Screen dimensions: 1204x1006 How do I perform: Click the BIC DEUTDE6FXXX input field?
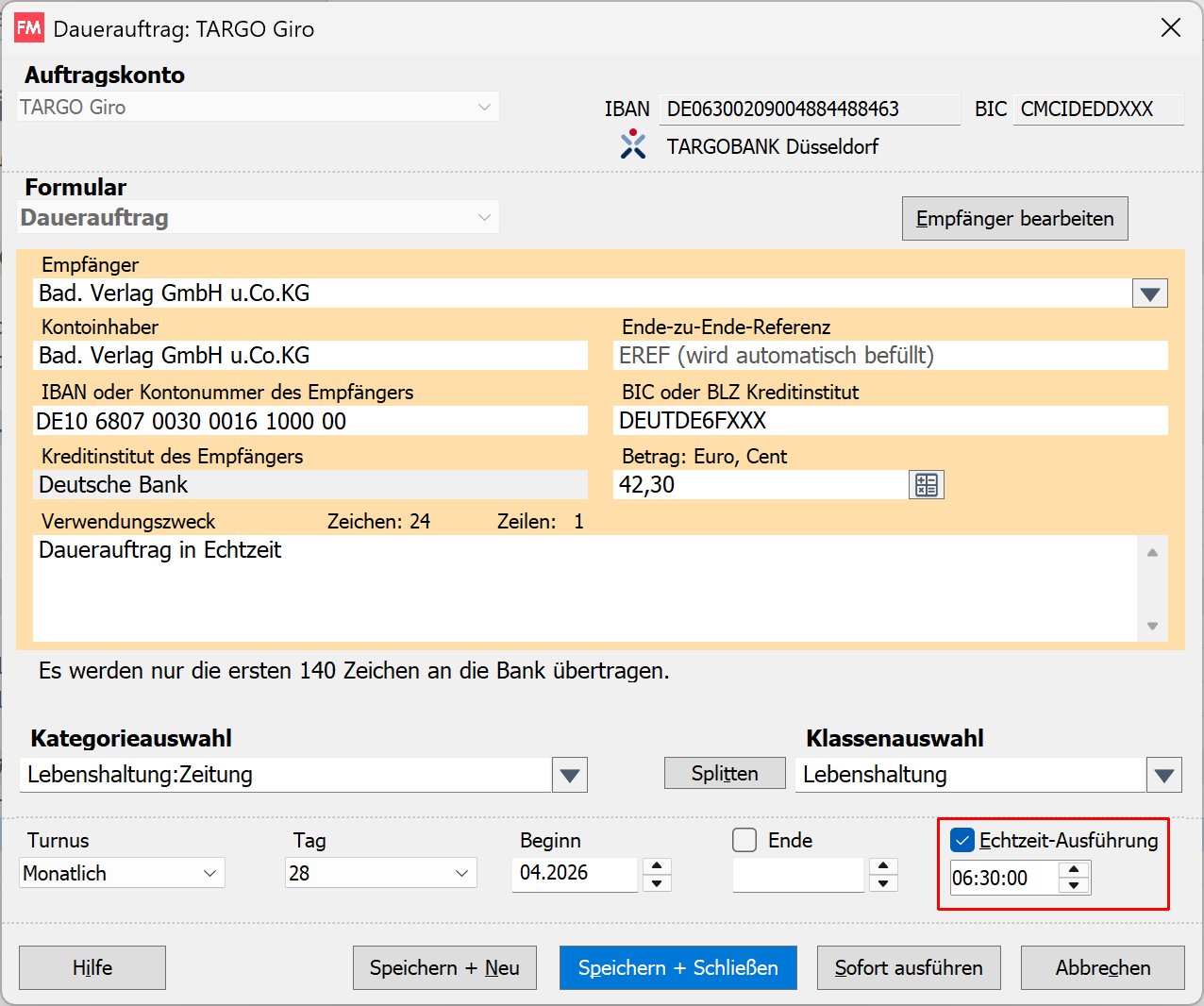[891, 421]
